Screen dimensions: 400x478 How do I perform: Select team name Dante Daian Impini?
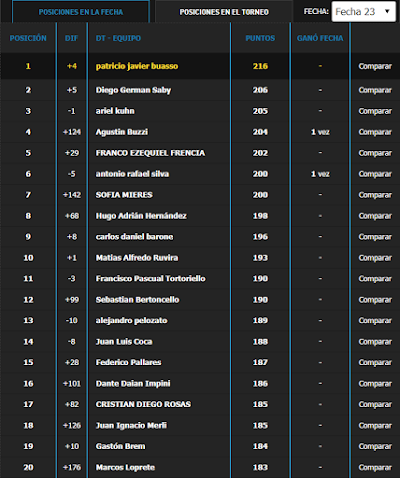point(133,384)
